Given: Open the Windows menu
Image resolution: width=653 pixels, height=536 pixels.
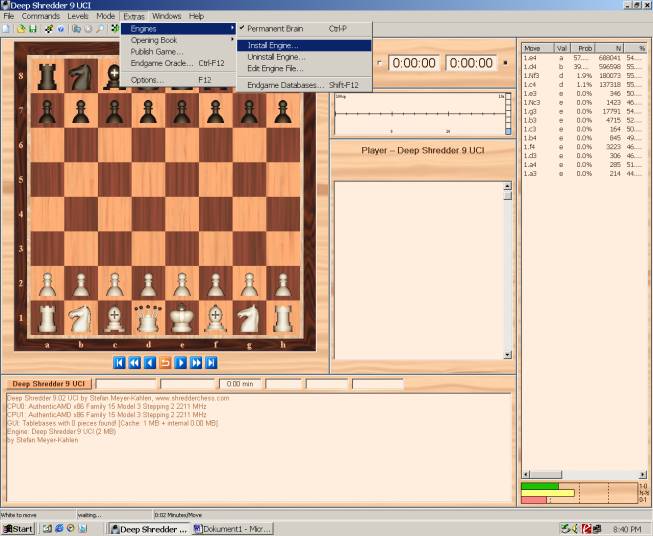Looking at the screenshot, I should 167,16.
